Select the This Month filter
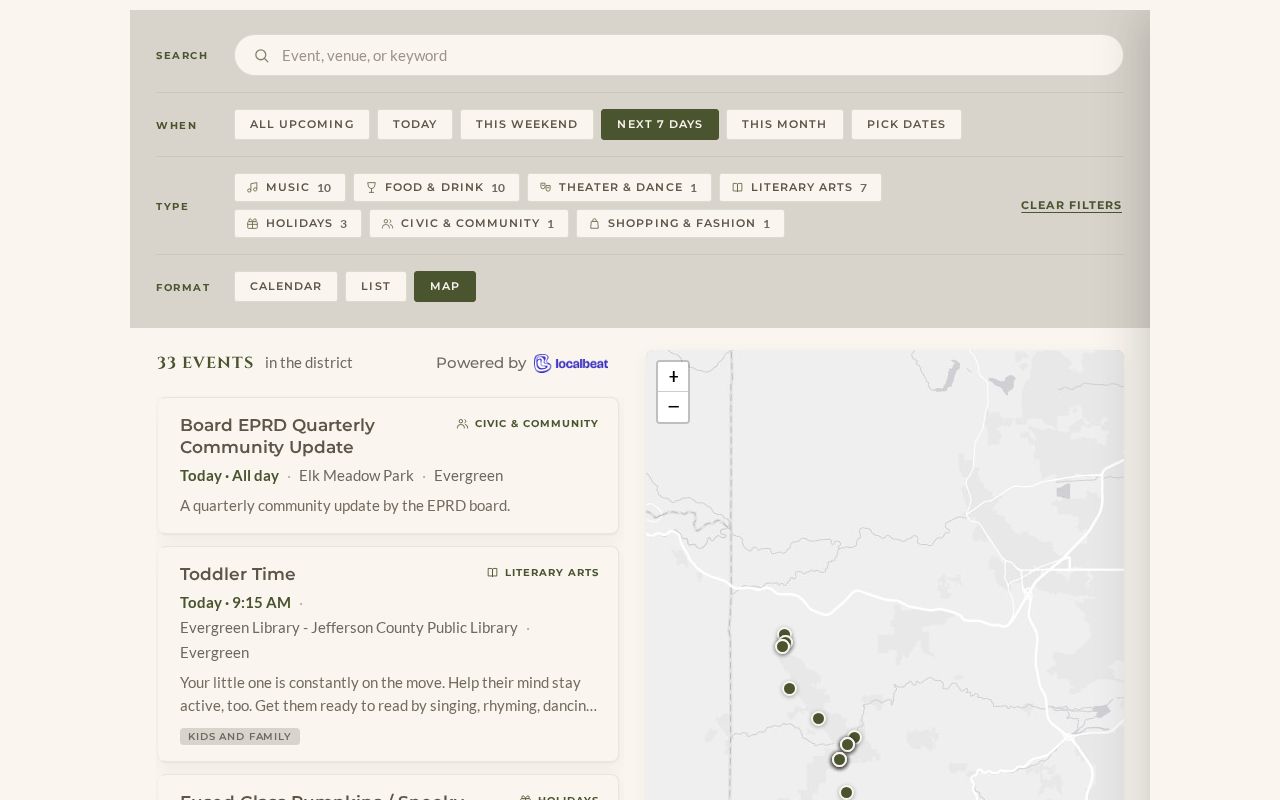Screen dimensions: 1280x800 tap(785, 124)
